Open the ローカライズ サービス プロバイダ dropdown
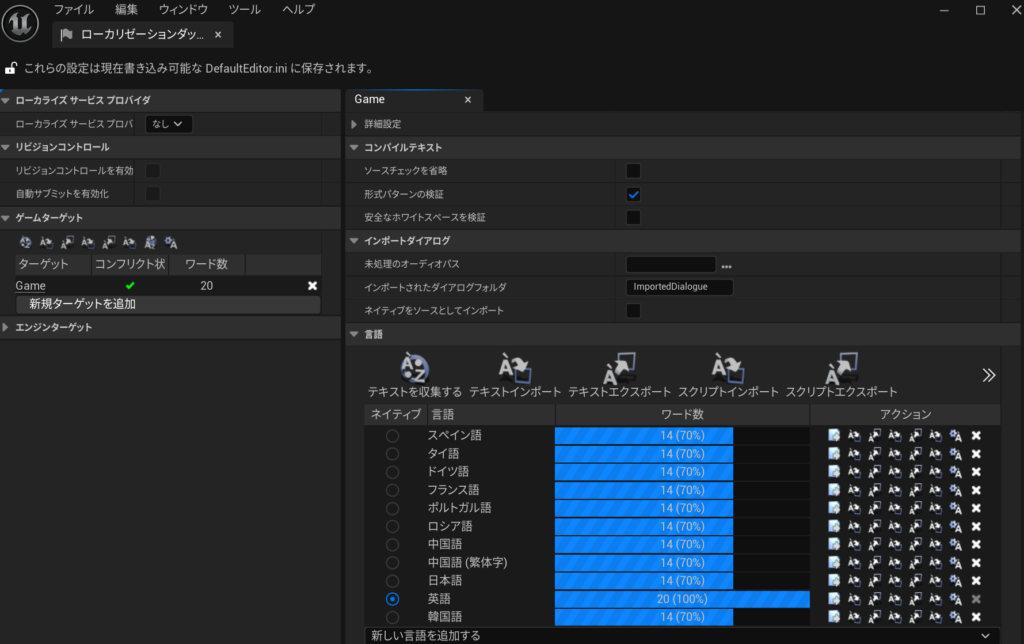Viewport: 1024px width, 644px height. click(x=168, y=124)
